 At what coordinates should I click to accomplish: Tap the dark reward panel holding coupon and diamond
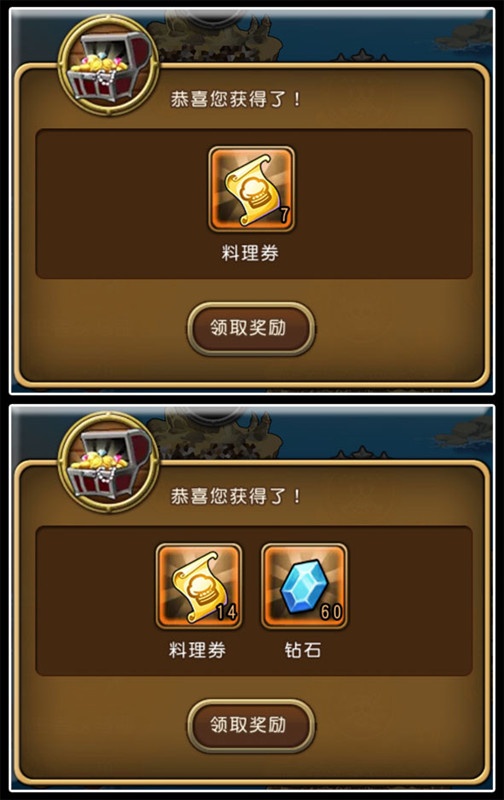(x=254, y=601)
